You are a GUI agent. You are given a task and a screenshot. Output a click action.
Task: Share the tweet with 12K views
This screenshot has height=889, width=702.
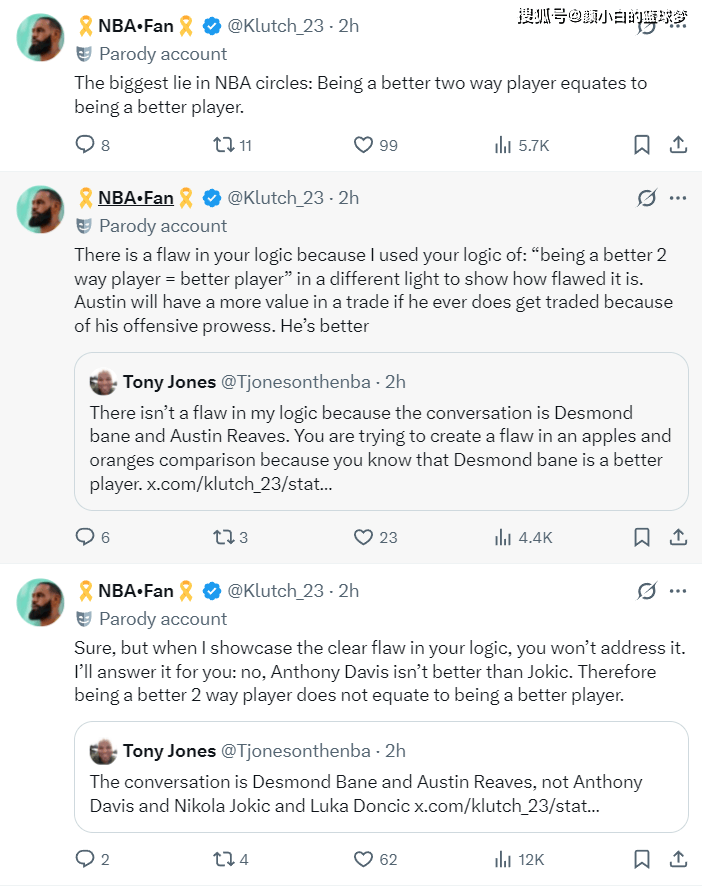pyautogui.click(x=678, y=858)
